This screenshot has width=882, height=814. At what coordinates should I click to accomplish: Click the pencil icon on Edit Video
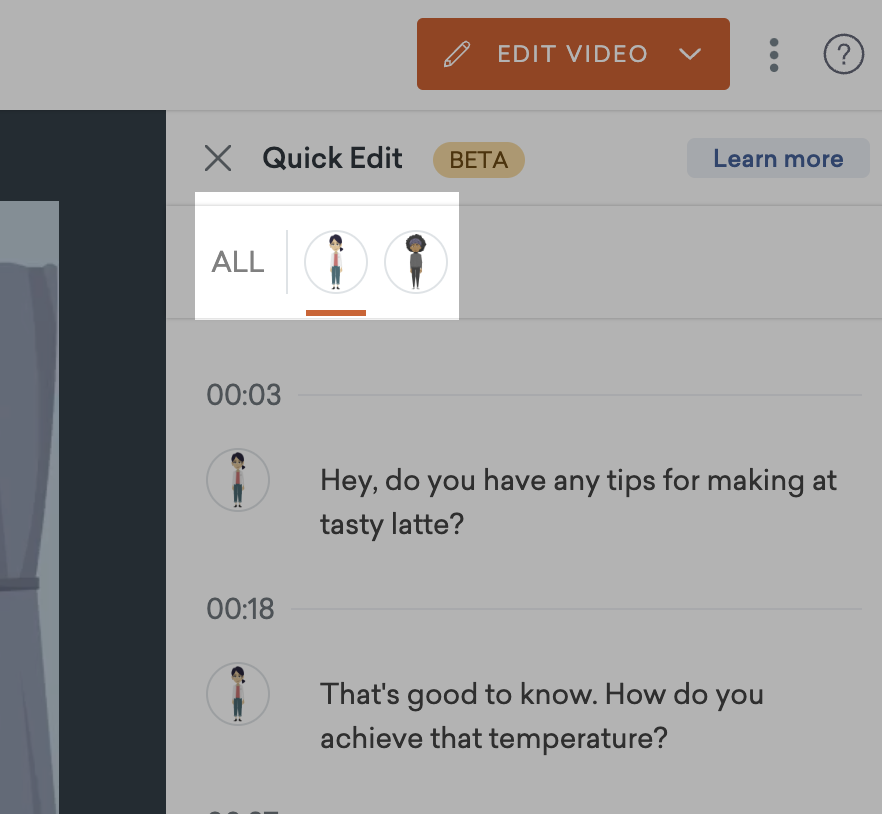point(457,54)
